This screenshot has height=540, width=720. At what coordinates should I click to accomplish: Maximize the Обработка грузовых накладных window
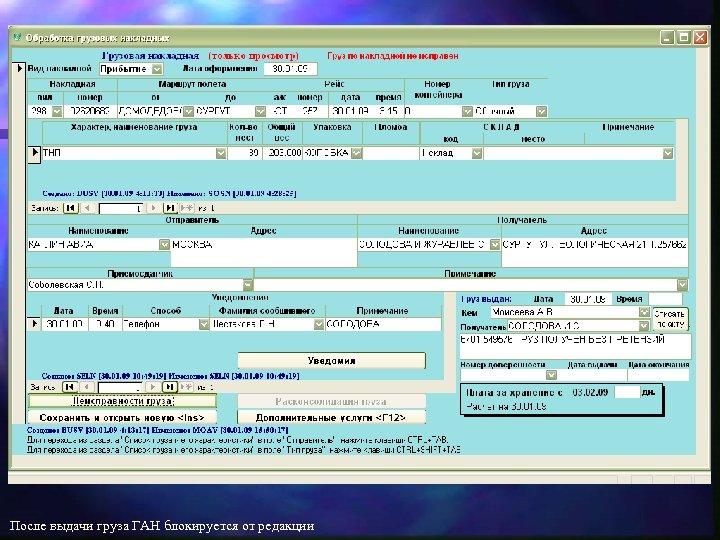pyautogui.click(x=684, y=37)
